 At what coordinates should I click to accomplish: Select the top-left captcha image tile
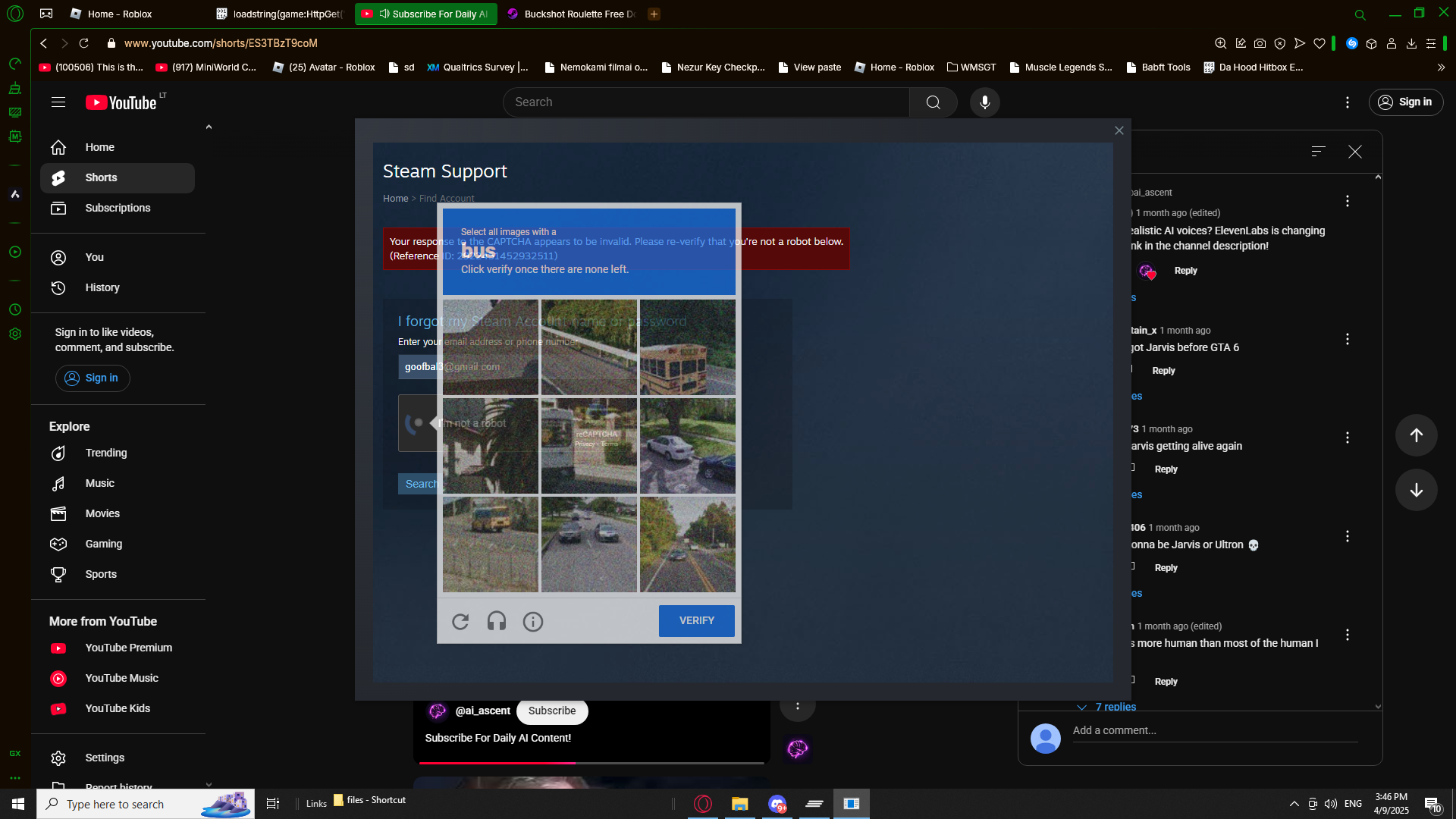[491, 347]
